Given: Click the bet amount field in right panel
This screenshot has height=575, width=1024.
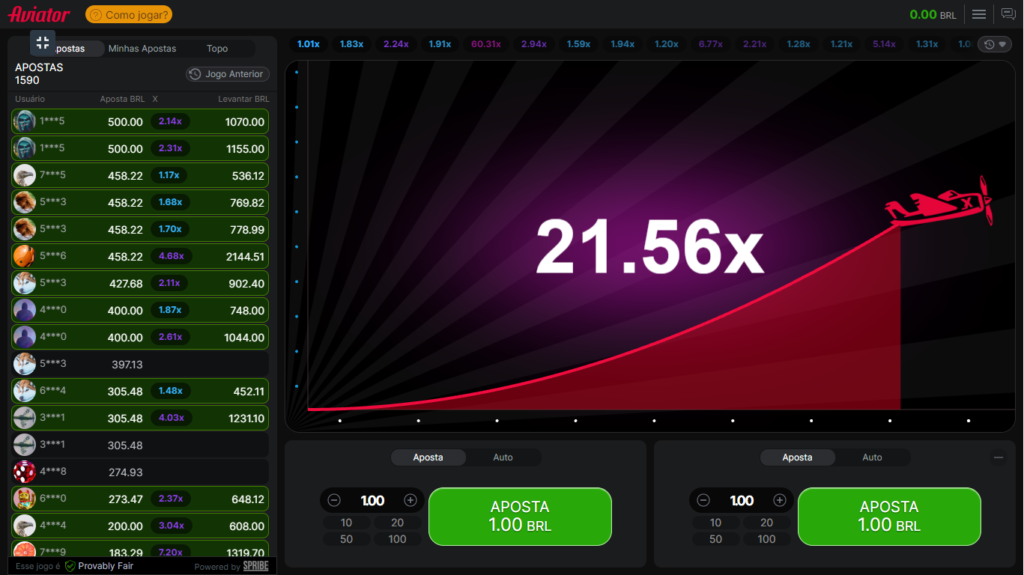Looking at the screenshot, I should point(741,500).
